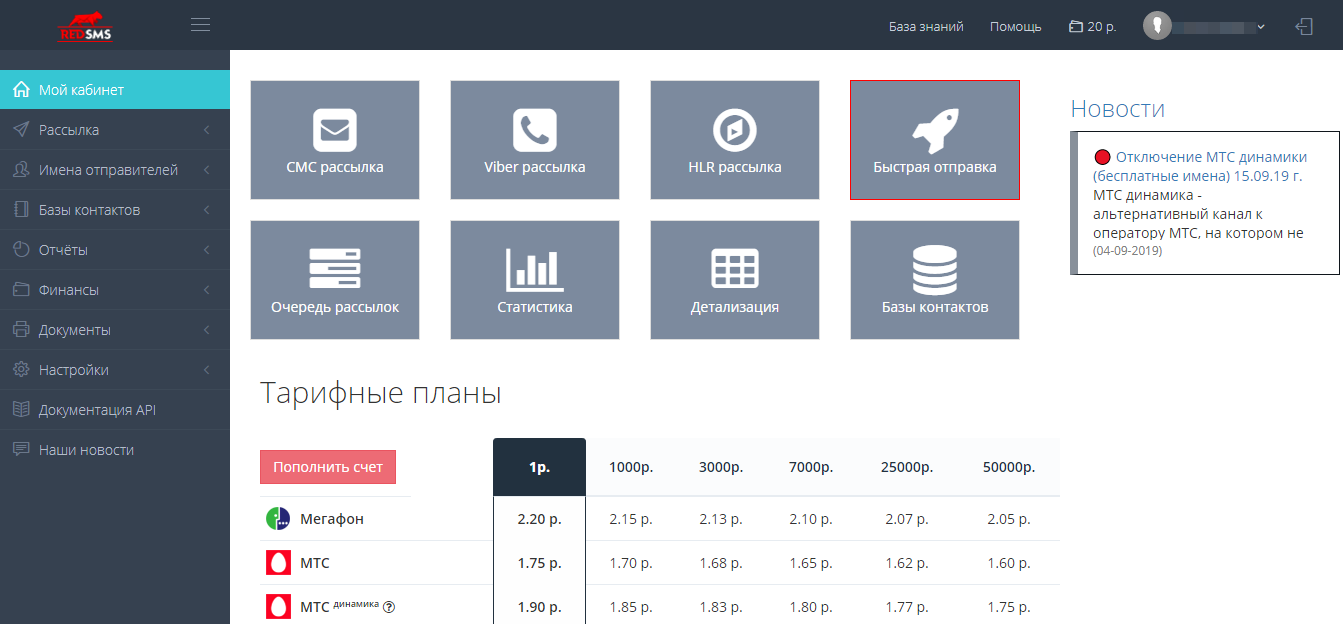
Task: Click the МТС 1.60 р. price
Action: tap(1008, 563)
